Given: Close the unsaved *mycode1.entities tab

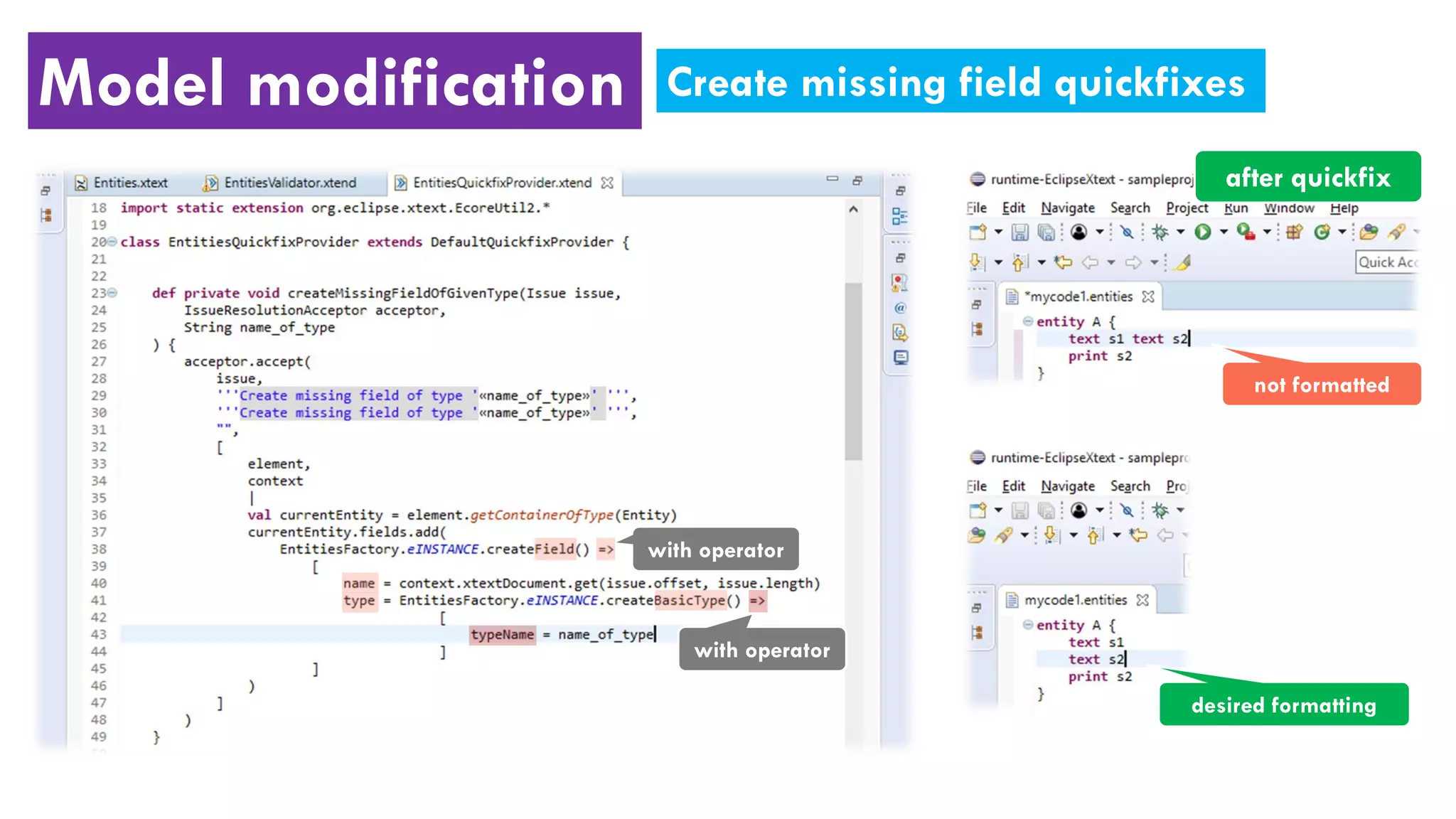Looking at the screenshot, I should pyautogui.click(x=1148, y=296).
